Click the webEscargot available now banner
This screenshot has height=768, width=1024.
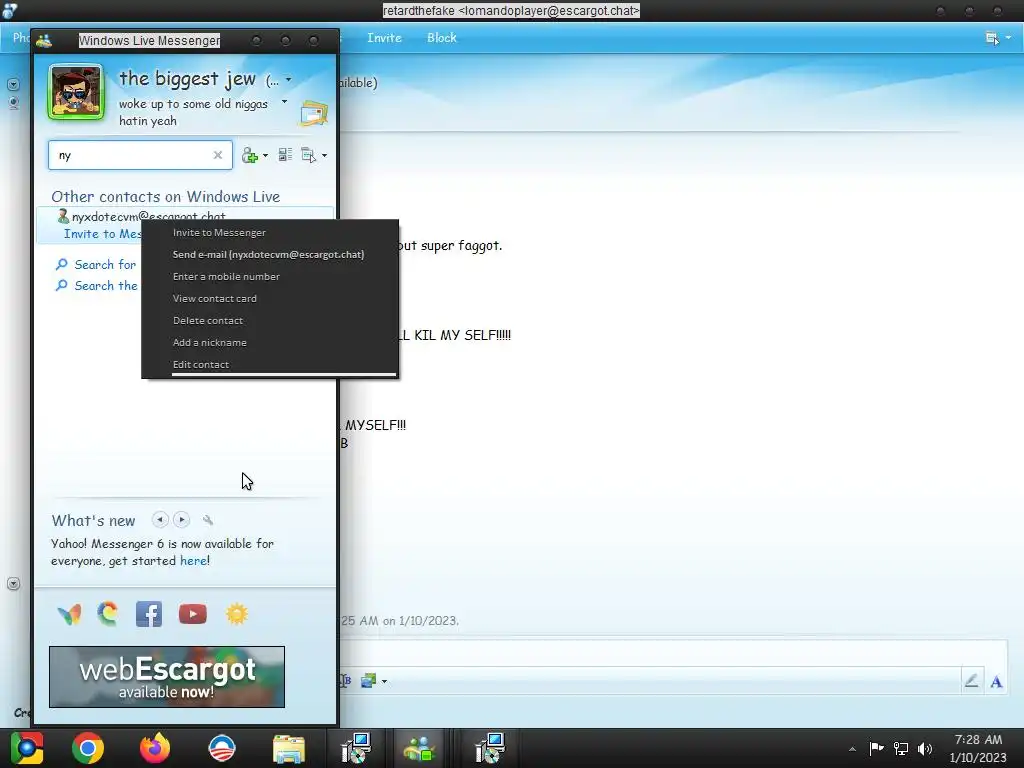[x=167, y=677]
